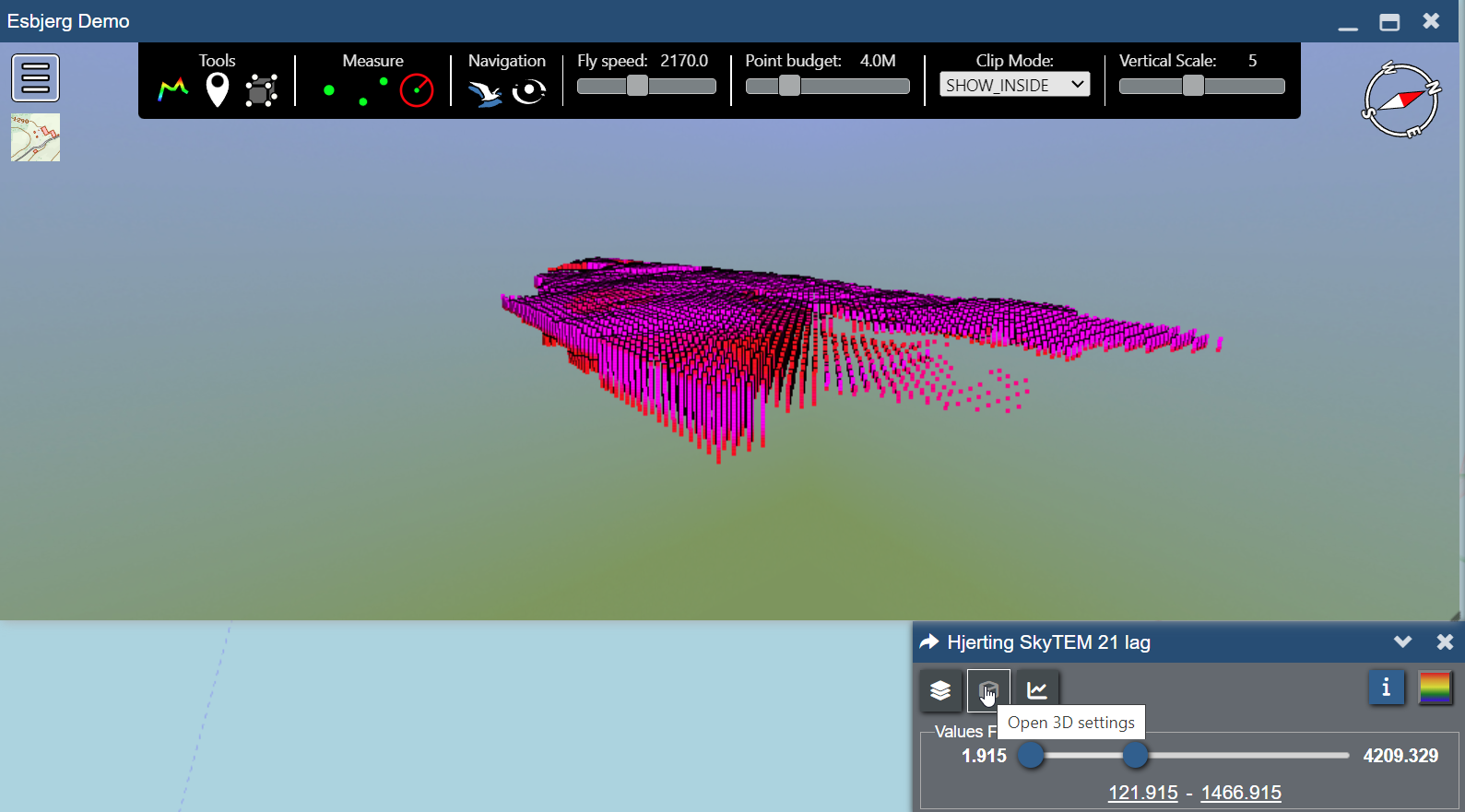Close the Hjerting SkyTEM 21 lag panel

(x=1445, y=641)
